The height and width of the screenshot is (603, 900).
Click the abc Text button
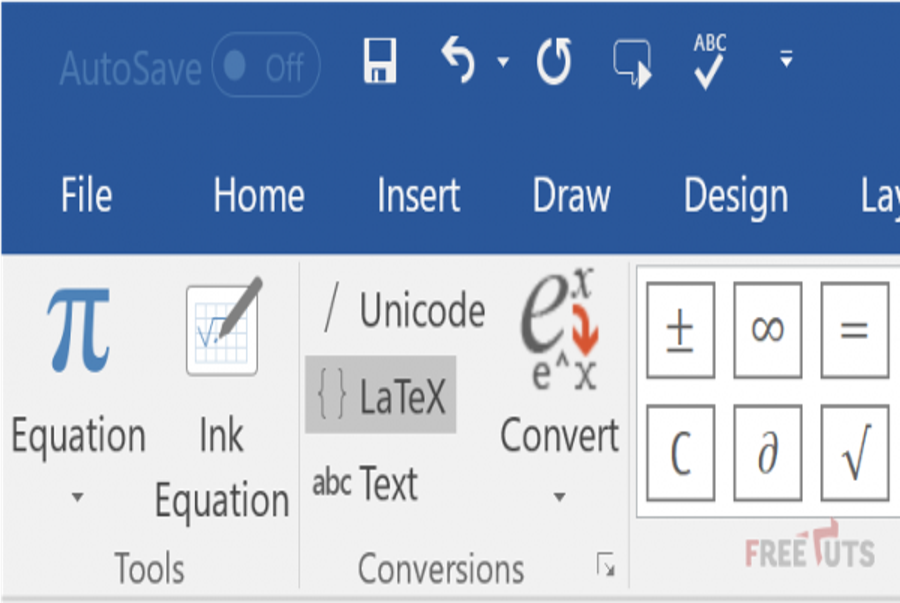pyautogui.click(x=365, y=483)
